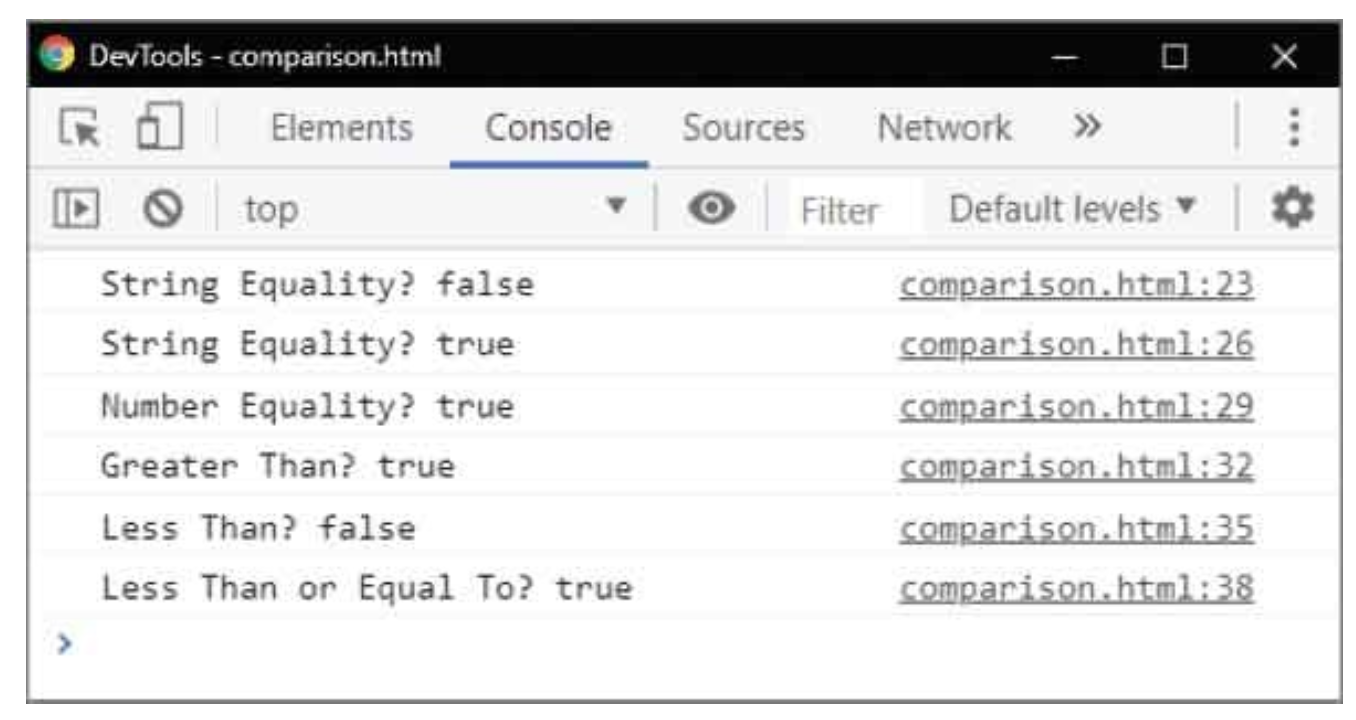Open the DevTools three-dot customize menu
Image resolution: width=1356 pixels, height=720 pixels.
pyautogui.click(x=1295, y=128)
